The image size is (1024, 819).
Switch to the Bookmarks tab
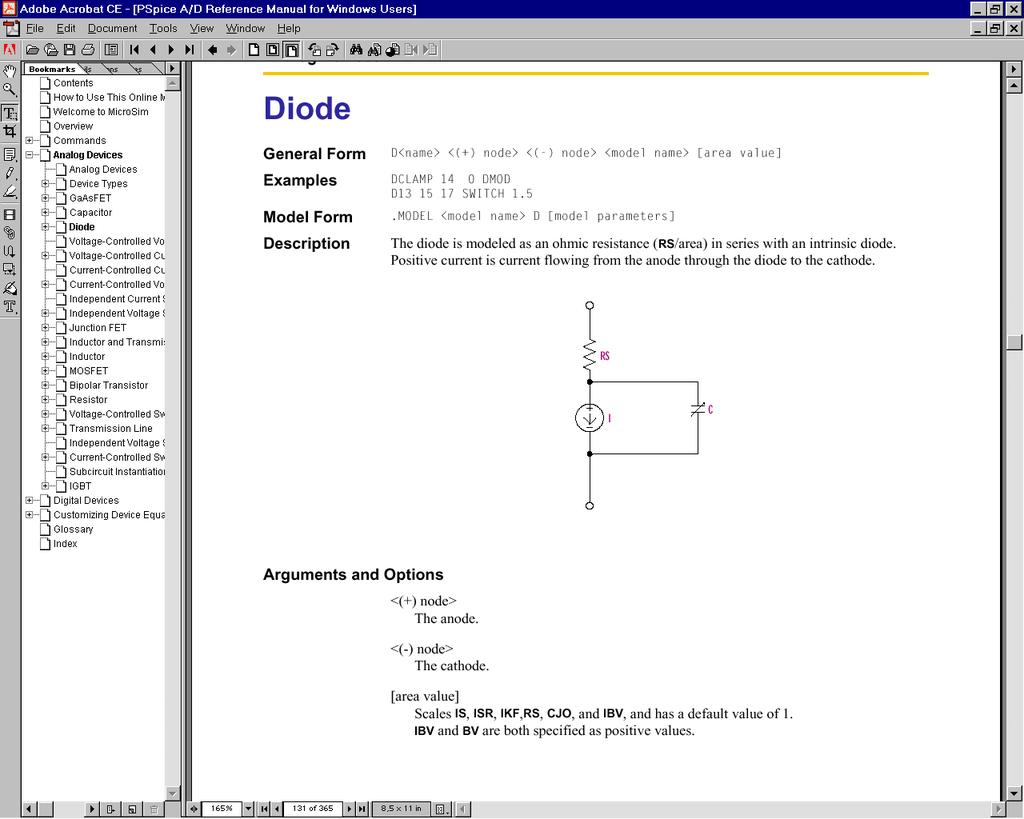[52, 69]
